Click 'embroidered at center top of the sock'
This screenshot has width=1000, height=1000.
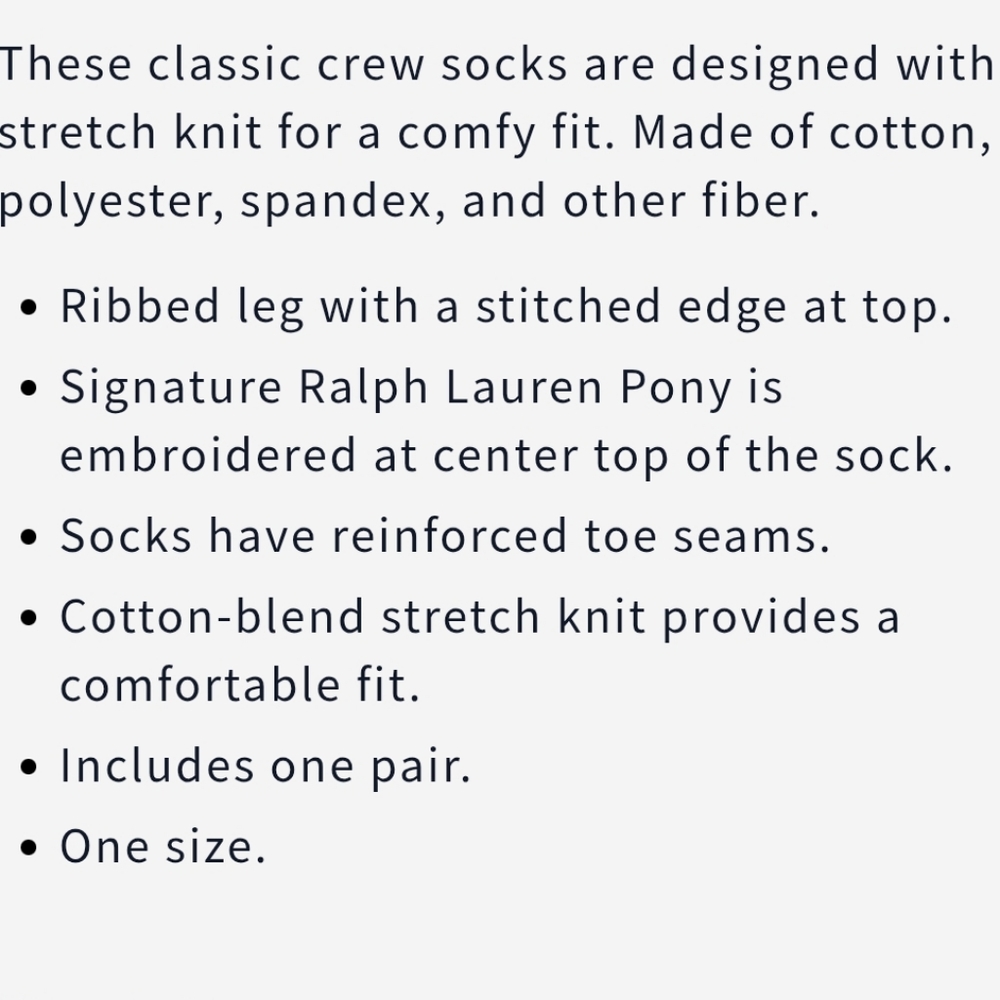click(506, 455)
